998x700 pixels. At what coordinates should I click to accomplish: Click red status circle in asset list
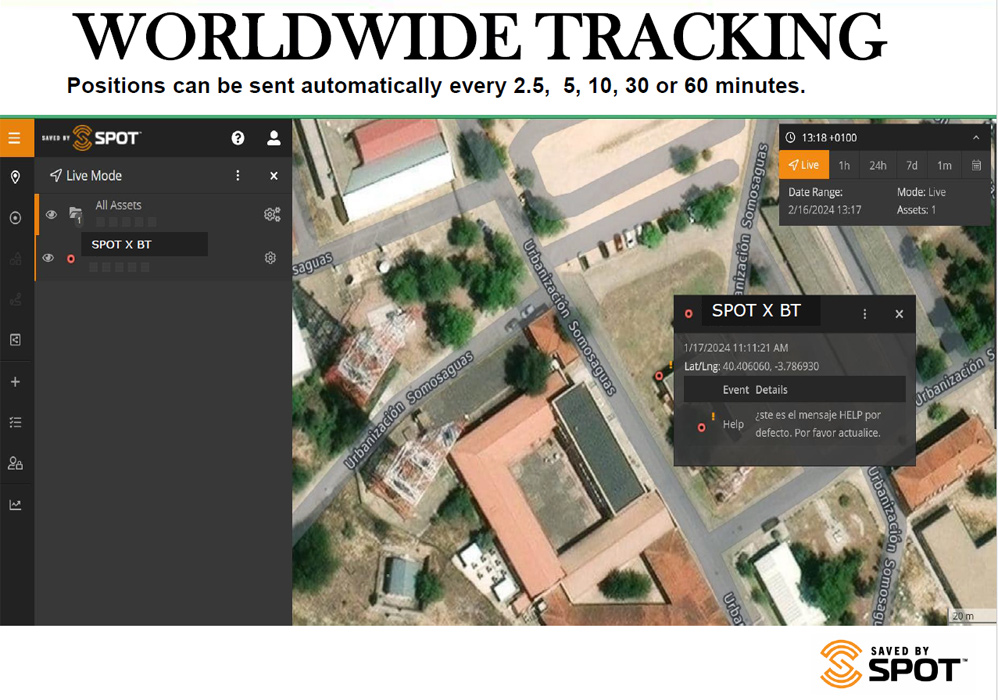71,258
